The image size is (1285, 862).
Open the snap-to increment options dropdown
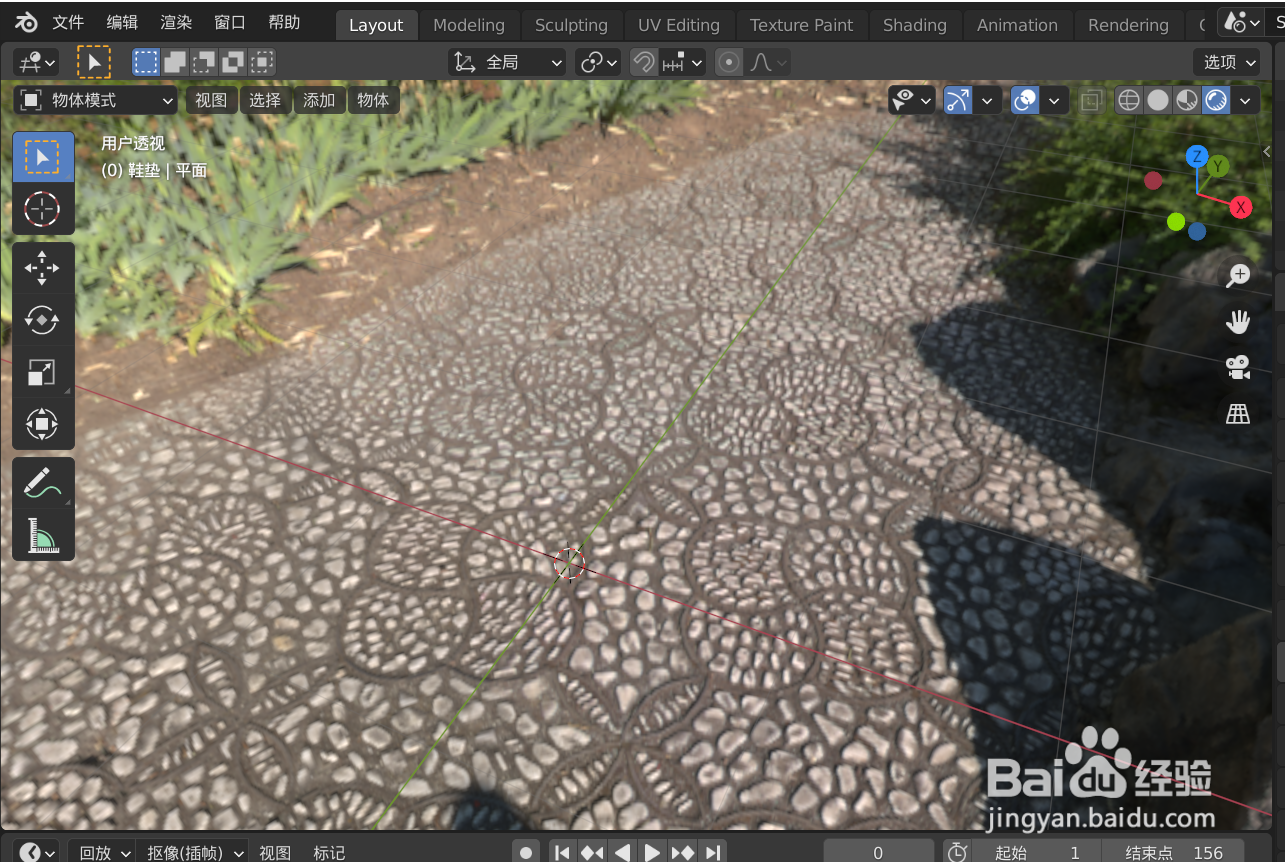(x=683, y=63)
